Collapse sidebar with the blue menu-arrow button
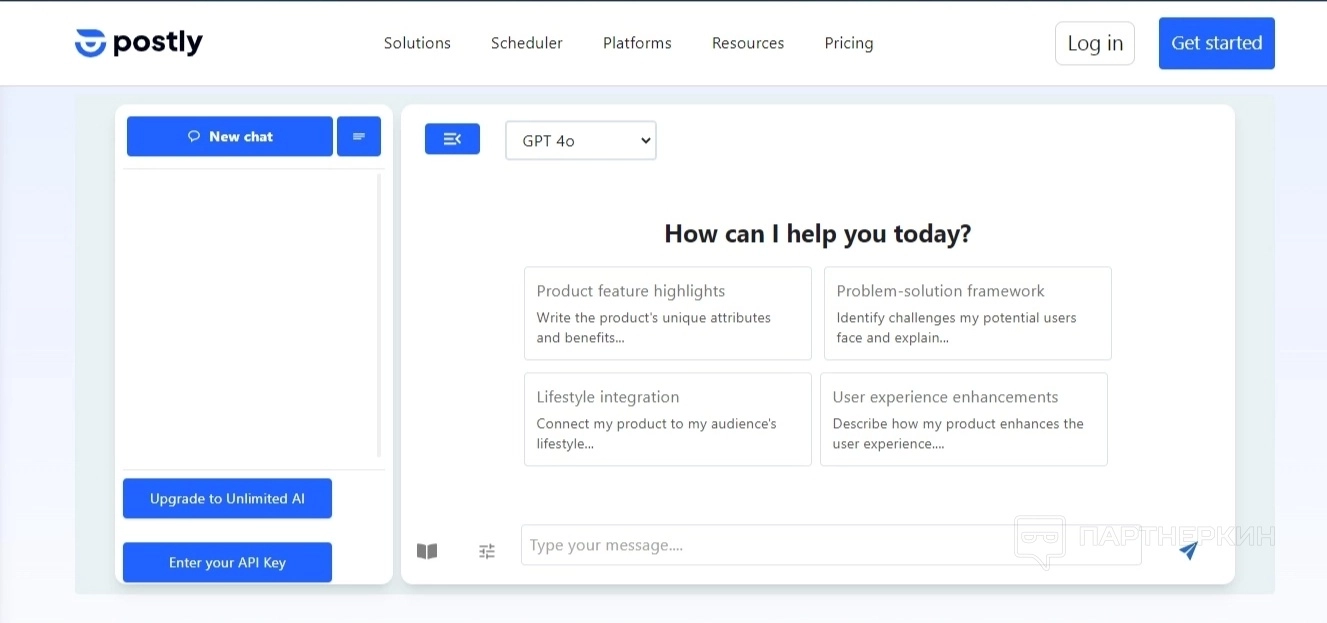 coord(452,139)
